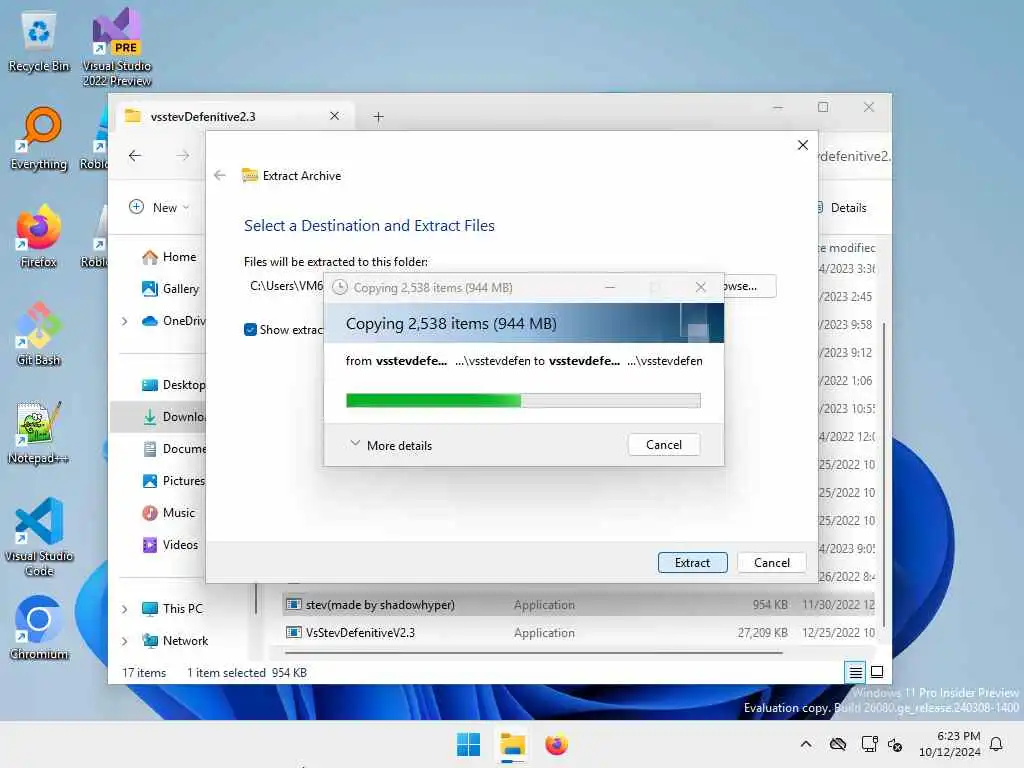Open Desktop in the sidebar
The width and height of the screenshot is (1024, 768).
click(174, 385)
